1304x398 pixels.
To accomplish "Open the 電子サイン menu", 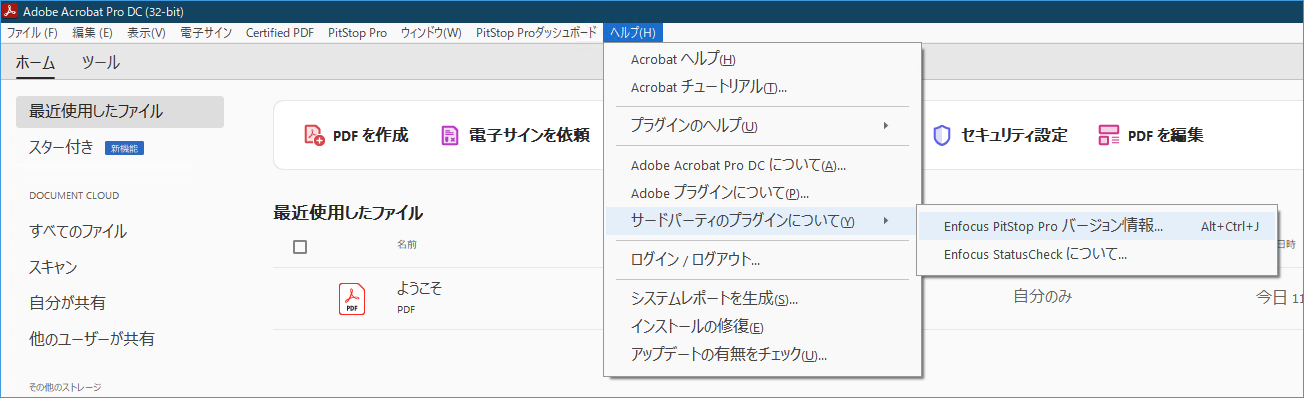I will click(206, 33).
